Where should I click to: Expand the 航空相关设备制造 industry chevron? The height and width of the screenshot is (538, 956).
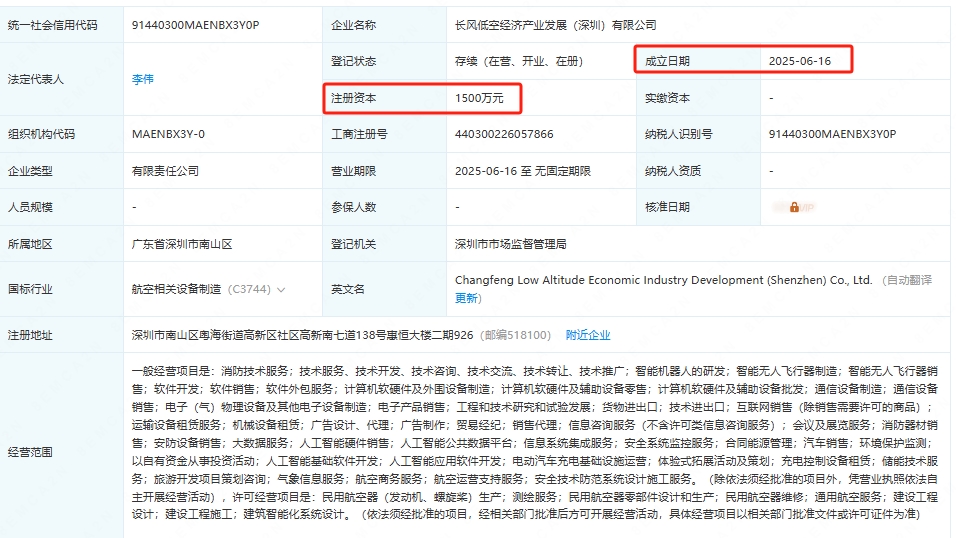click(x=281, y=290)
